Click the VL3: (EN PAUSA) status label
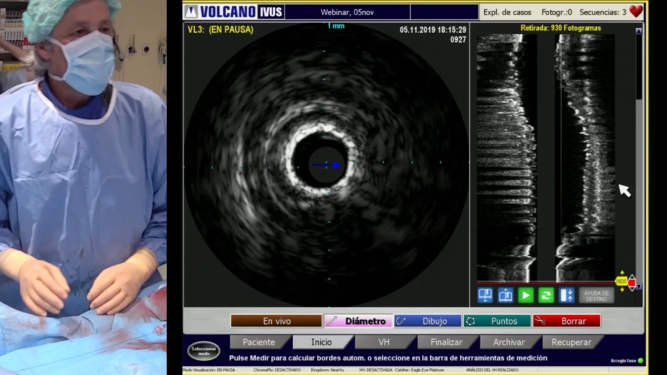The width and height of the screenshot is (667, 375). 220,30
